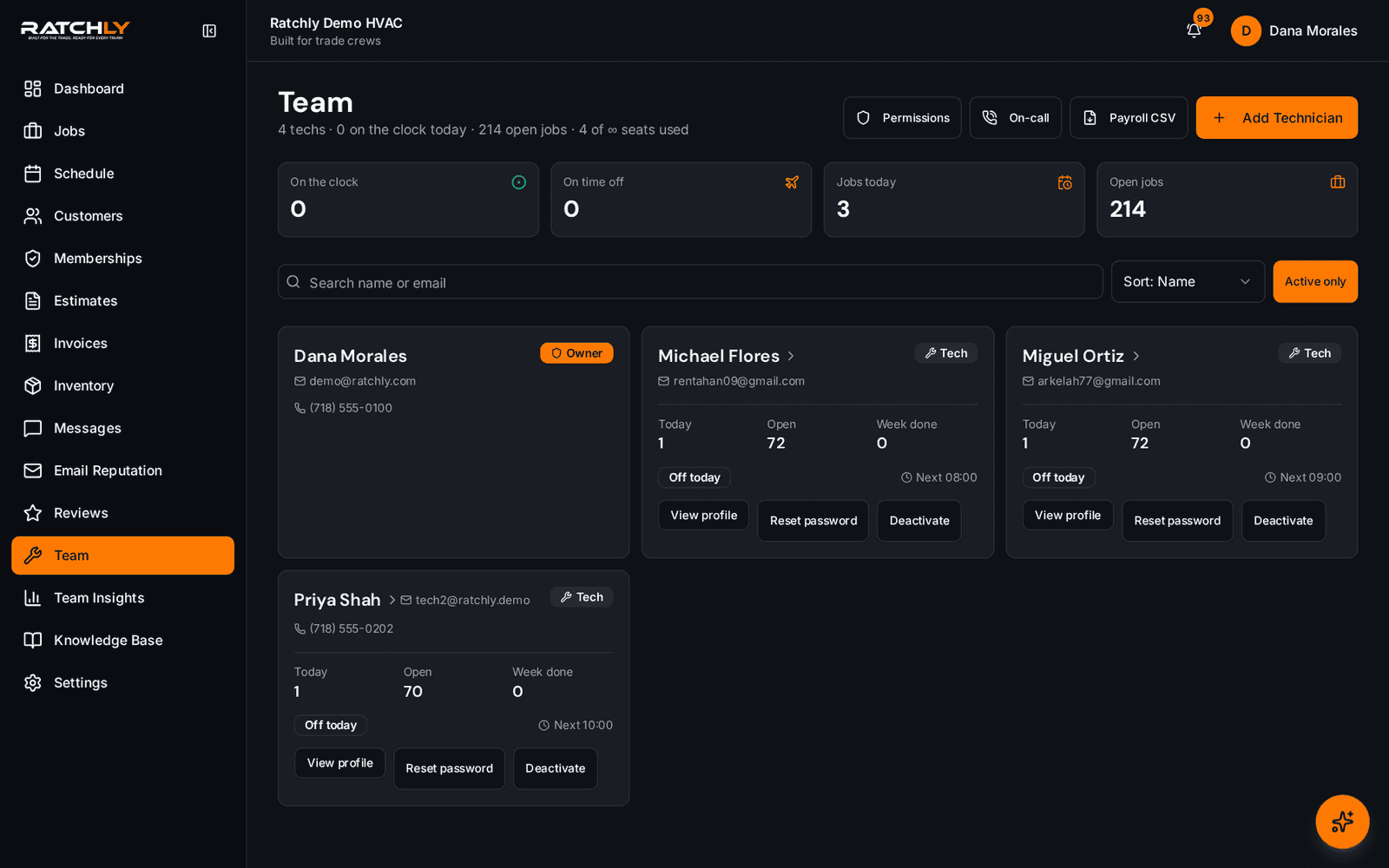This screenshot has height=868, width=1389.
Task: Click the Jobs today calendar-clock icon
Action: click(x=1065, y=182)
